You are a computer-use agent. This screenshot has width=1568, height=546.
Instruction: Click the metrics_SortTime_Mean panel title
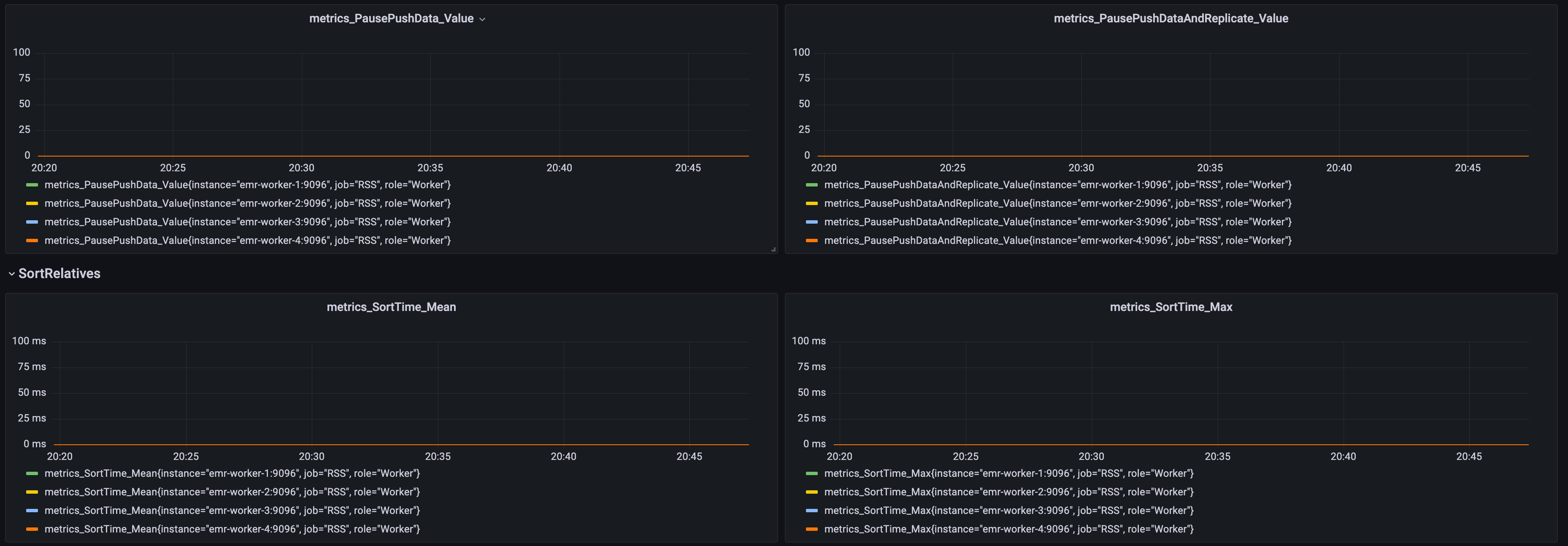[392, 307]
